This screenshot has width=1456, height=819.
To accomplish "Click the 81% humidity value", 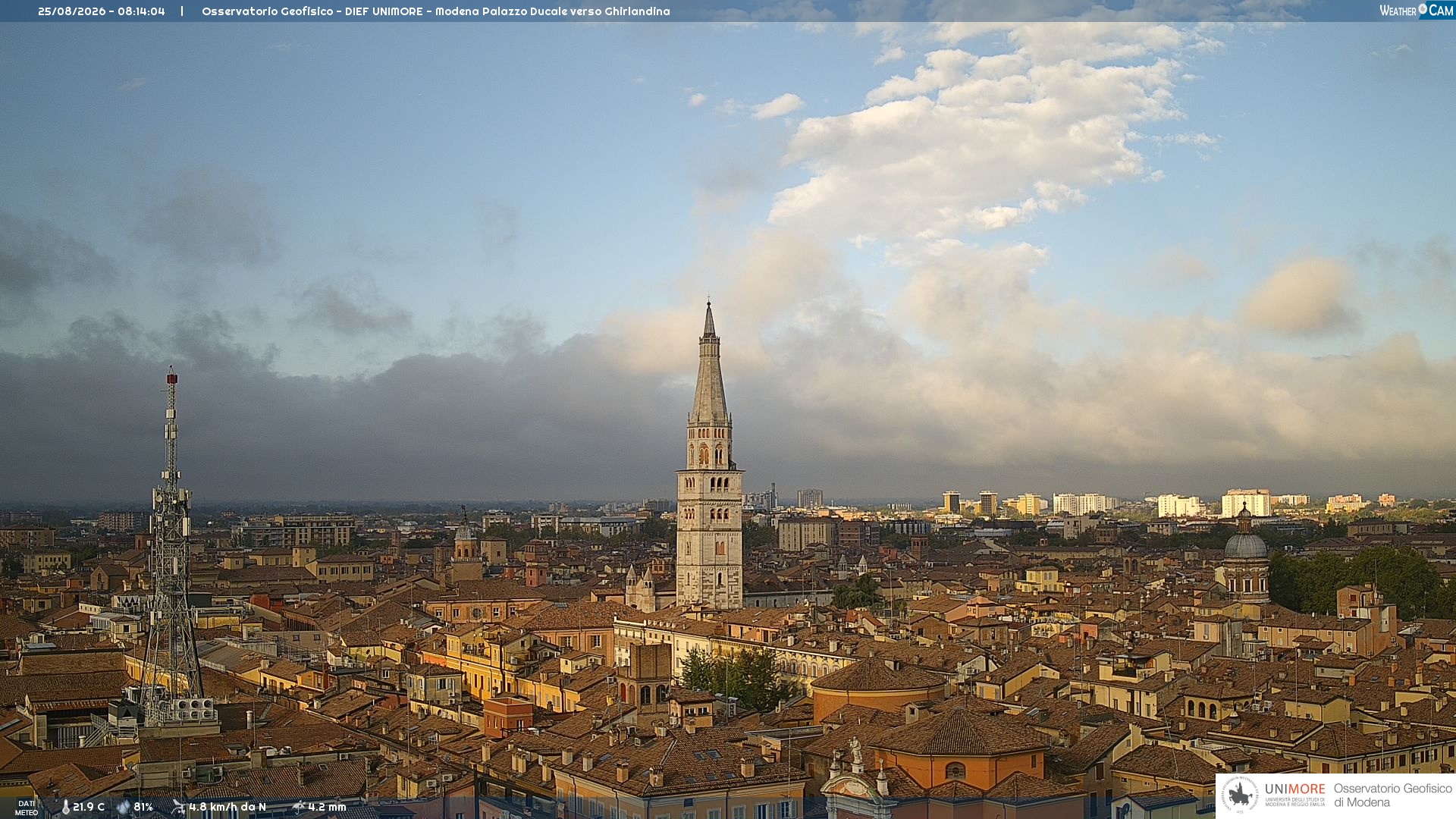I will (143, 807).
